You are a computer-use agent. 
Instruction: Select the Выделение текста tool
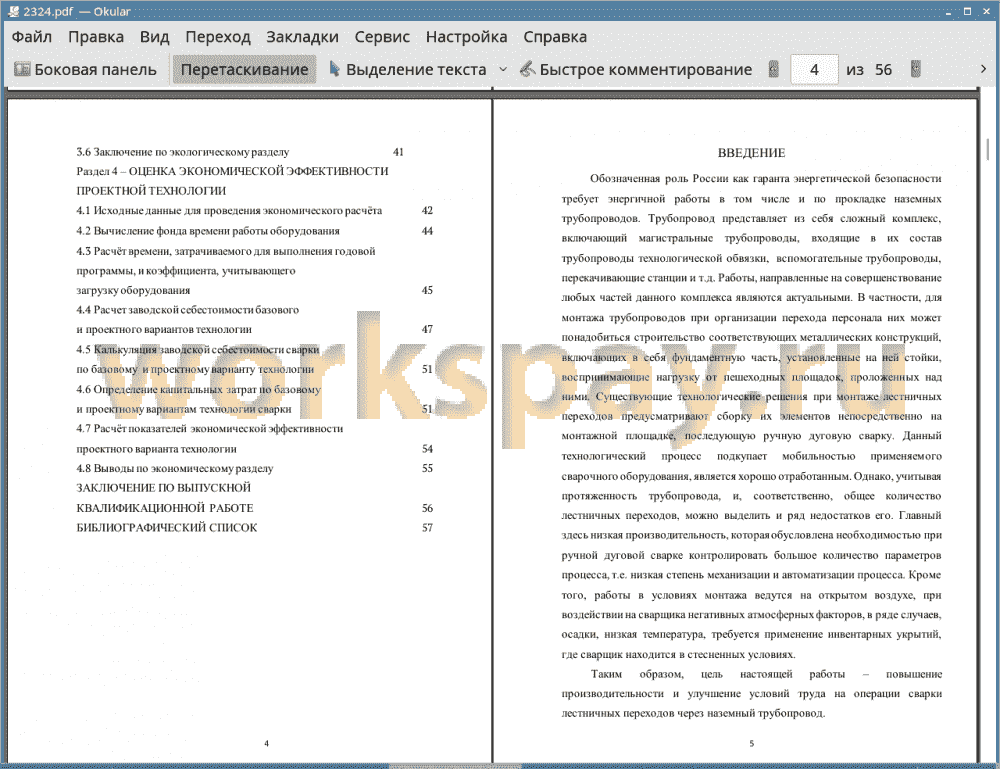(408, 70)
